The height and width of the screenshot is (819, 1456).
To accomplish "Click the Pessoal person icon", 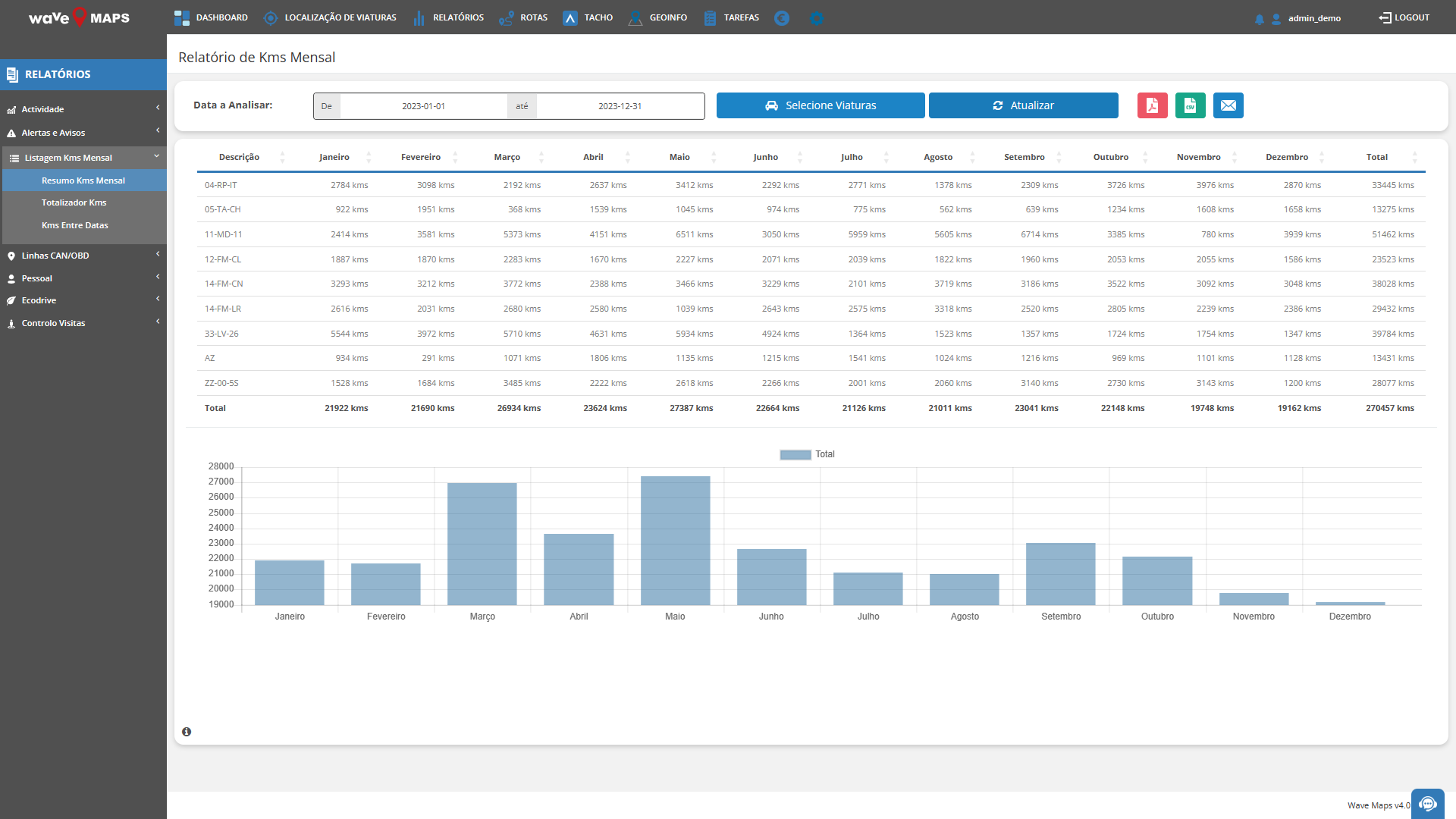I will coord(11,279).
